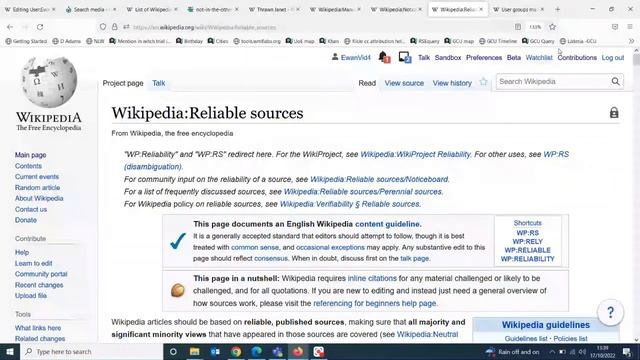Open the Beta features link
640x360 pixels.
pyautogui.click(x=513, y=58)
